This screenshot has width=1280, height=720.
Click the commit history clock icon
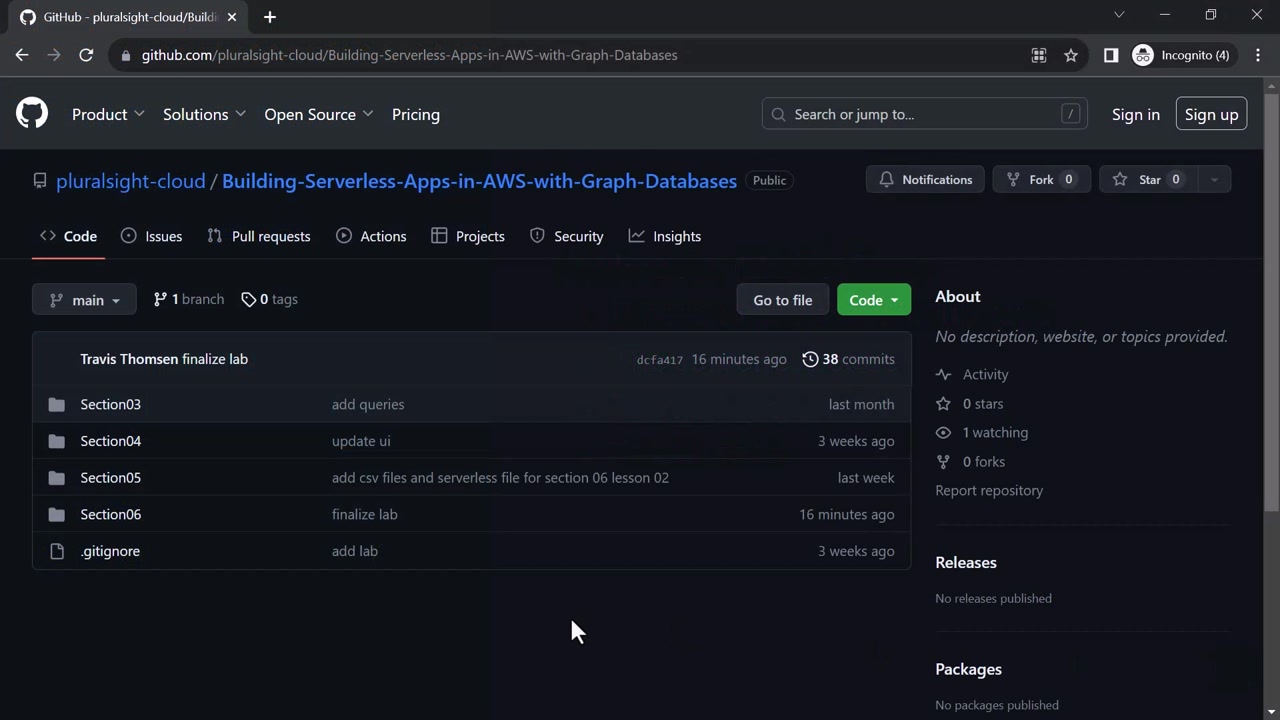click(x=810, y=359)
